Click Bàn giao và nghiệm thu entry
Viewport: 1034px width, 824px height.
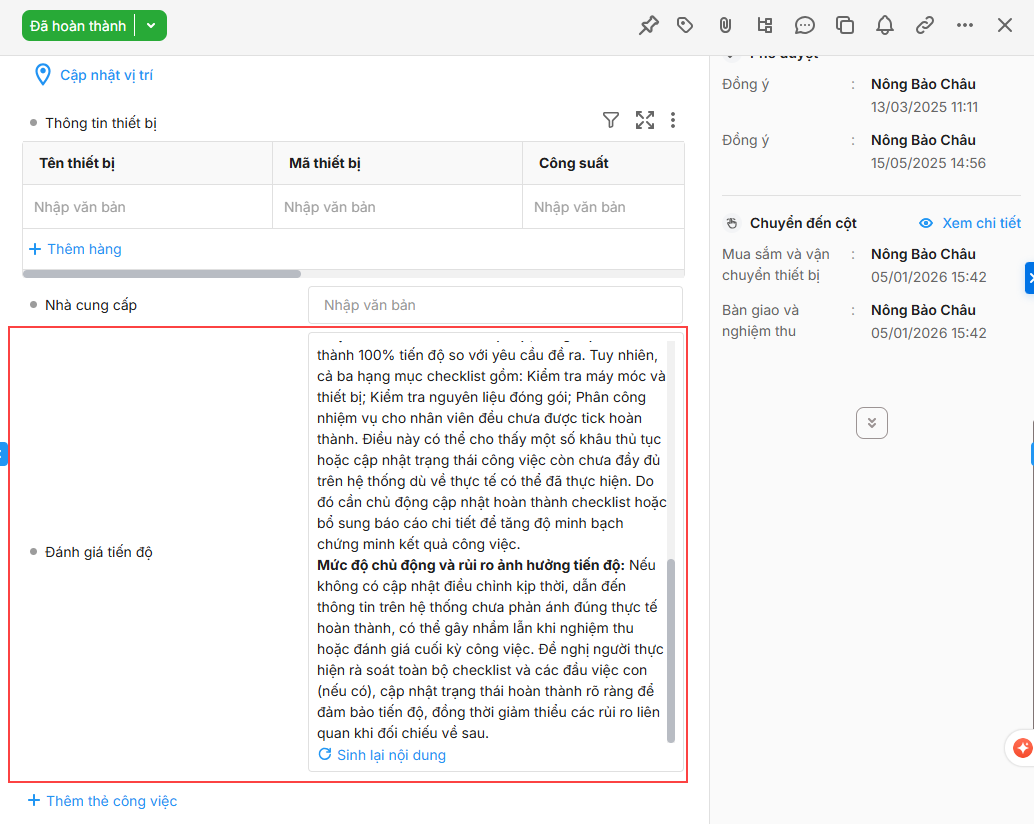pos(760,320)
